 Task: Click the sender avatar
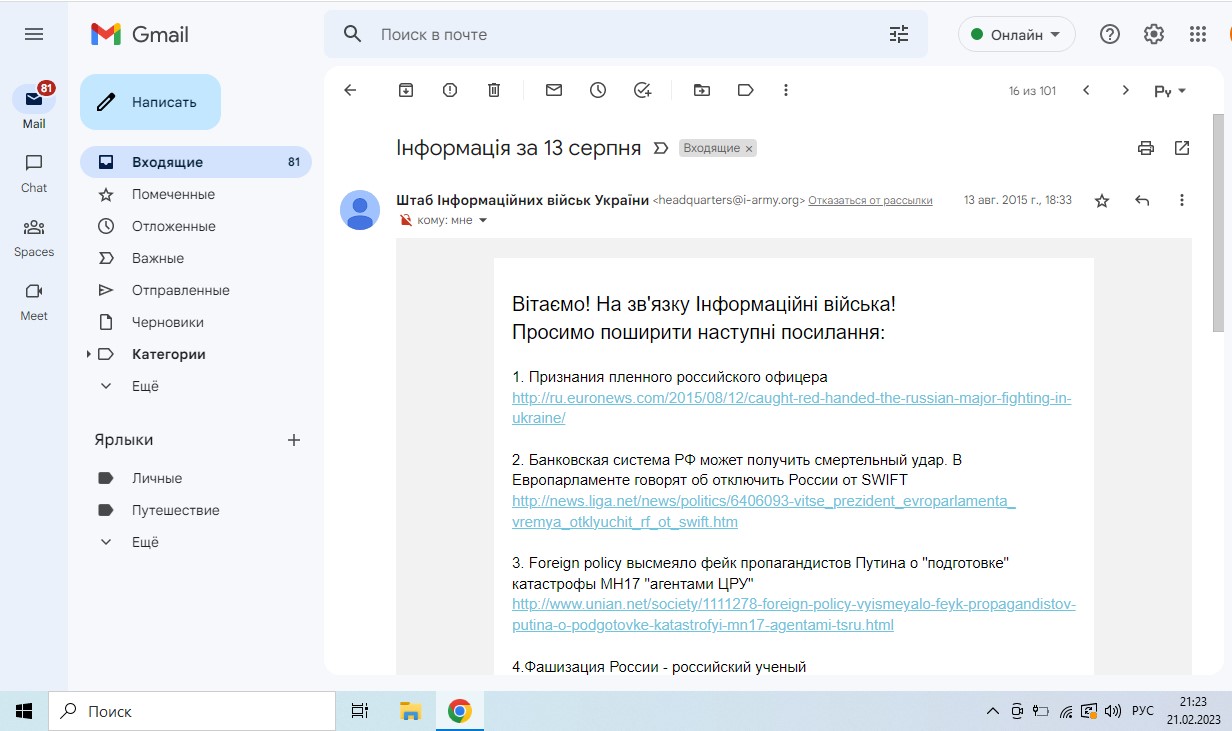[x=360, y=210]
